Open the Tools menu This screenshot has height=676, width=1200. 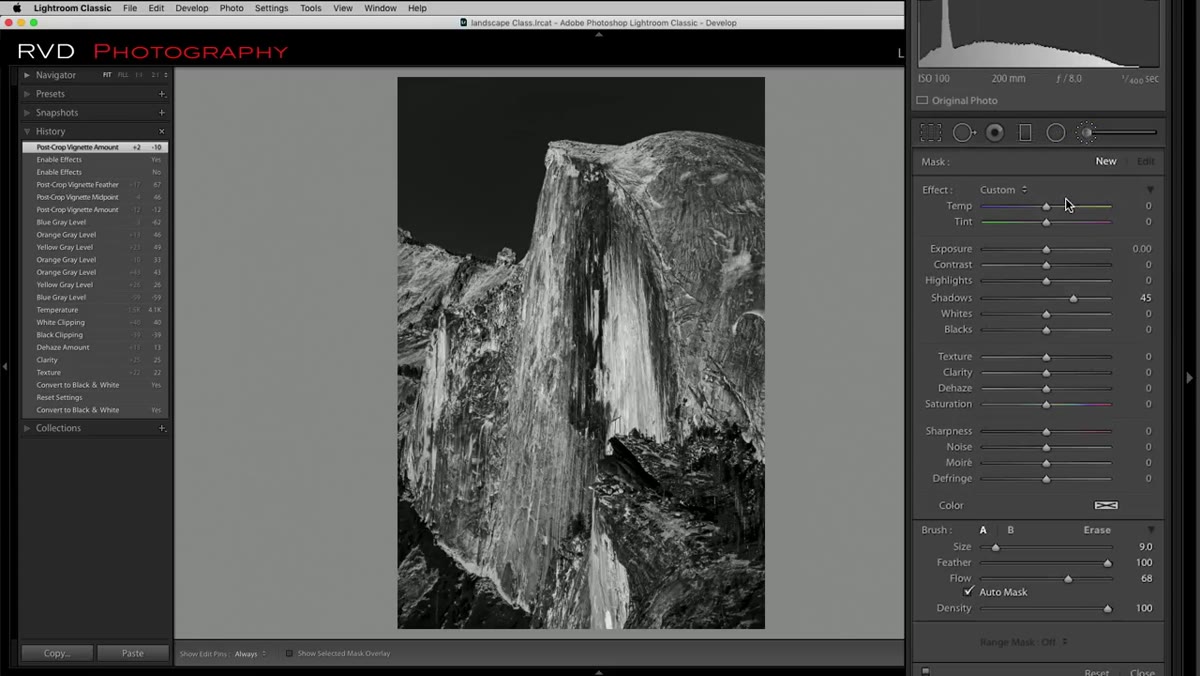311,8
